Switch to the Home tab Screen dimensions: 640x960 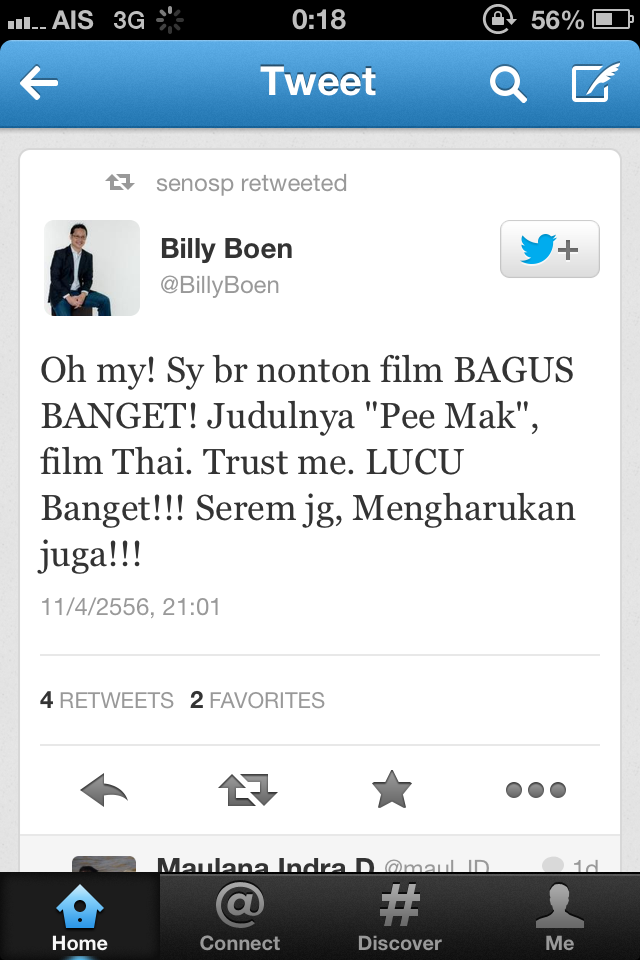[x=80, y=917]
